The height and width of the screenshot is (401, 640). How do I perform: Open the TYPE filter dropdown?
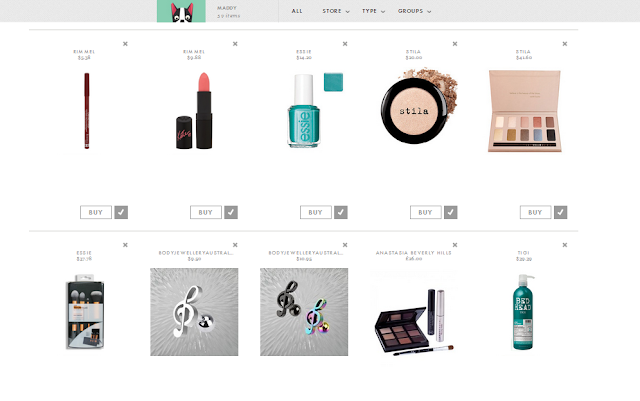pos(373,11)
